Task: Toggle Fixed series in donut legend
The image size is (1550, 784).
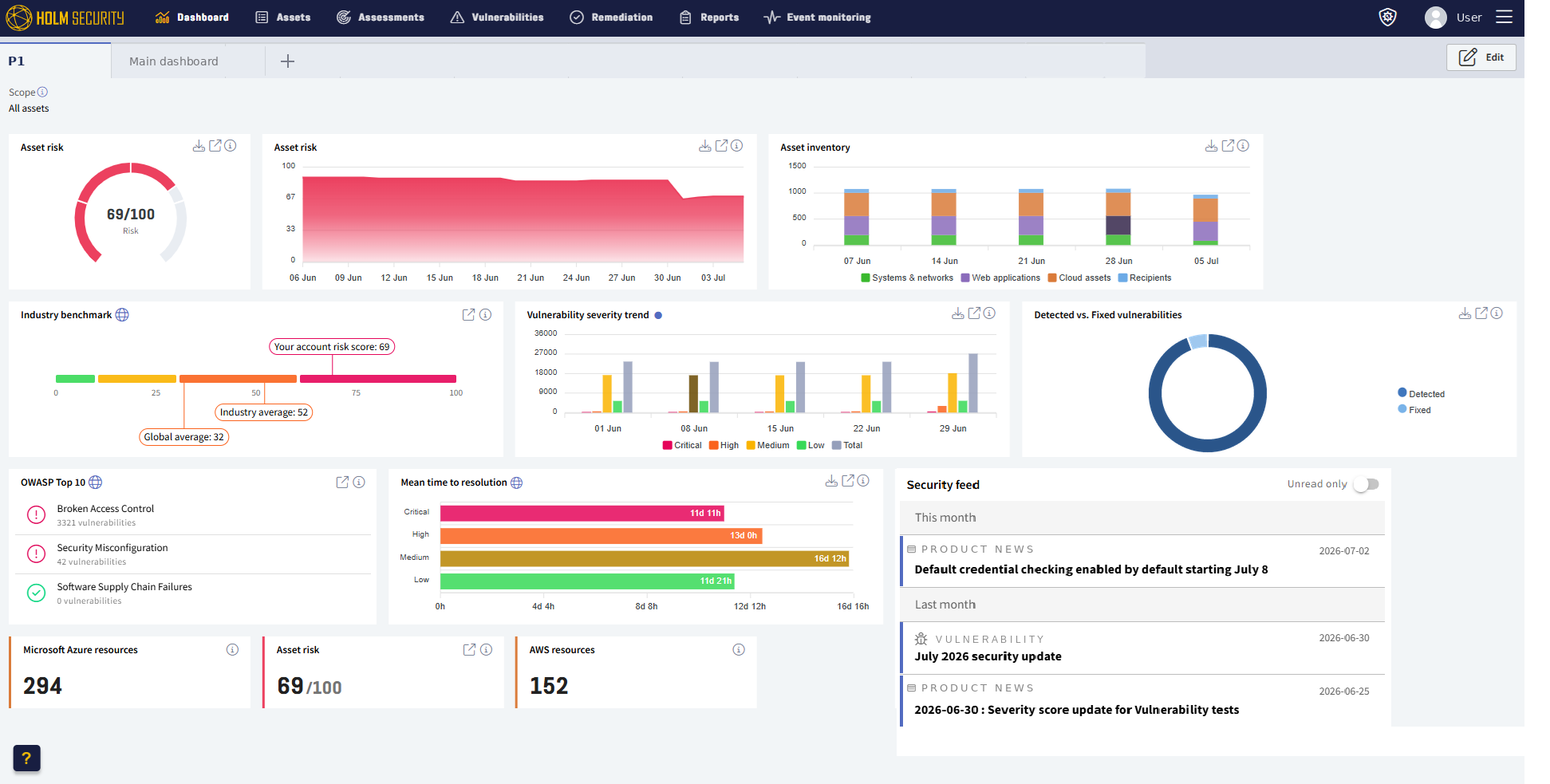Action: click(x=1414, y=410)
